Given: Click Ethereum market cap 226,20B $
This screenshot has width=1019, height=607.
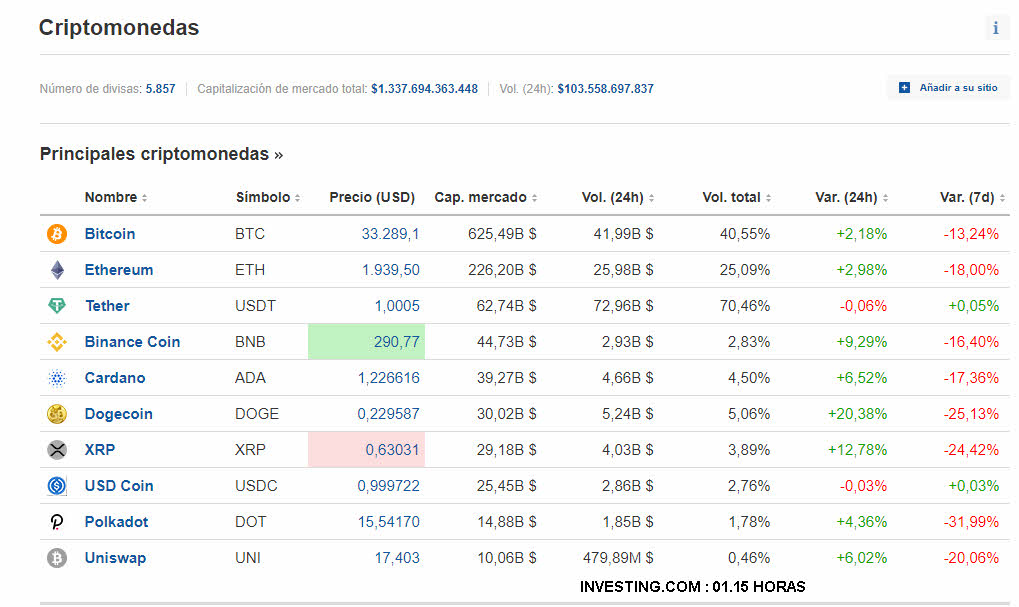Looking at the screenshot, I should pos(502,270).
